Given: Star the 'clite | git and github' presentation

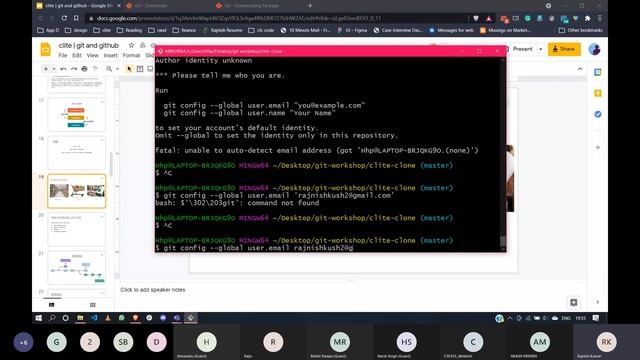Looking at the screenshot, I should point(131,45).
